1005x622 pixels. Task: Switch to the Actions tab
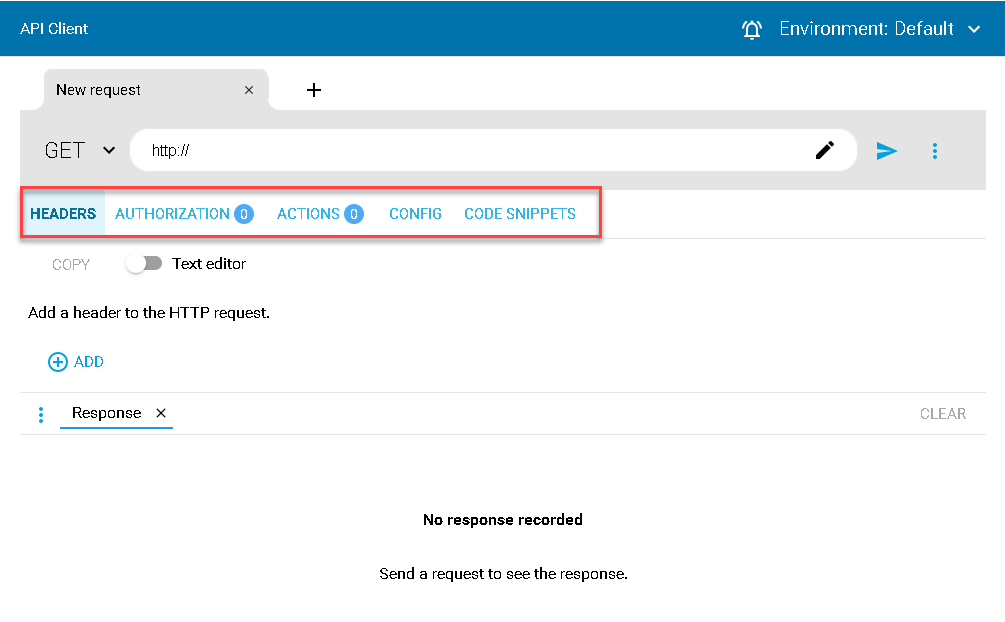tap(320, 214)
